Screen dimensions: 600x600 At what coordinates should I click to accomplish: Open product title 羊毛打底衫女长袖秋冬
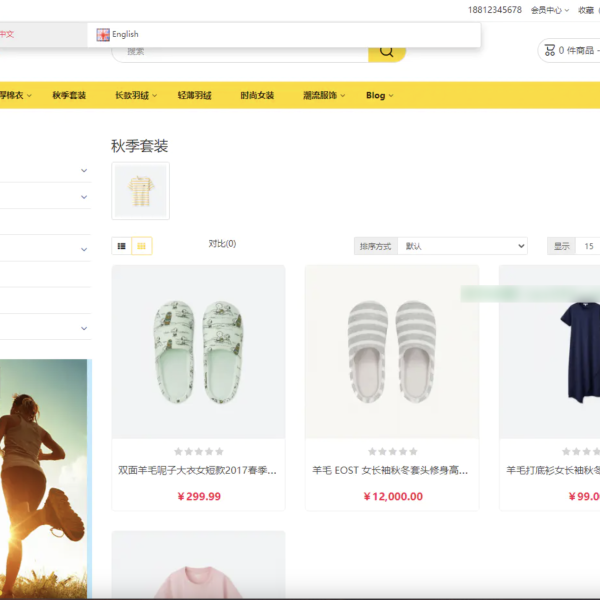point(553,470)
